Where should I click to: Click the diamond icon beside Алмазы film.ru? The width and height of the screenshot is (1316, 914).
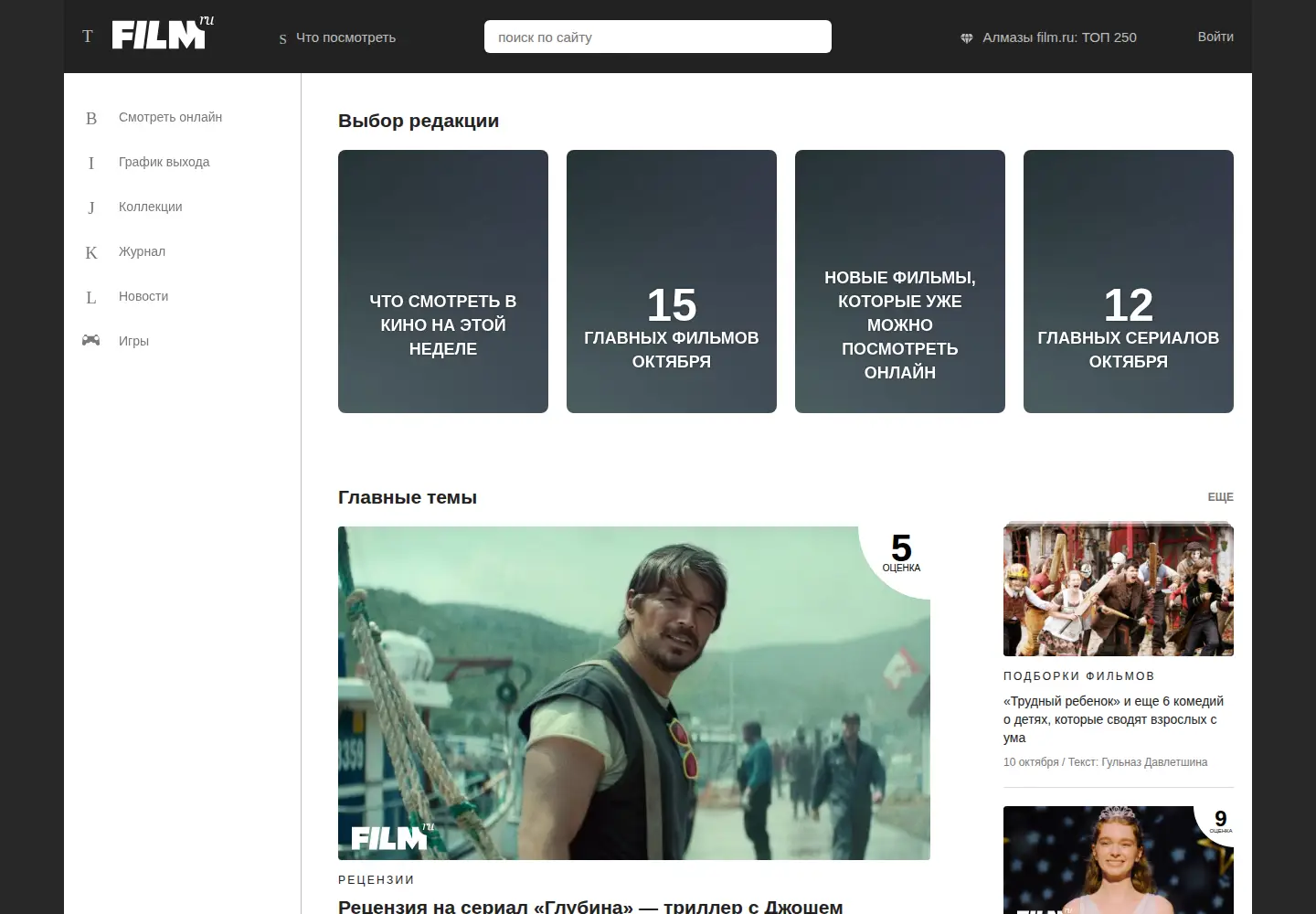pyautogui.click(x=967, y=38)
